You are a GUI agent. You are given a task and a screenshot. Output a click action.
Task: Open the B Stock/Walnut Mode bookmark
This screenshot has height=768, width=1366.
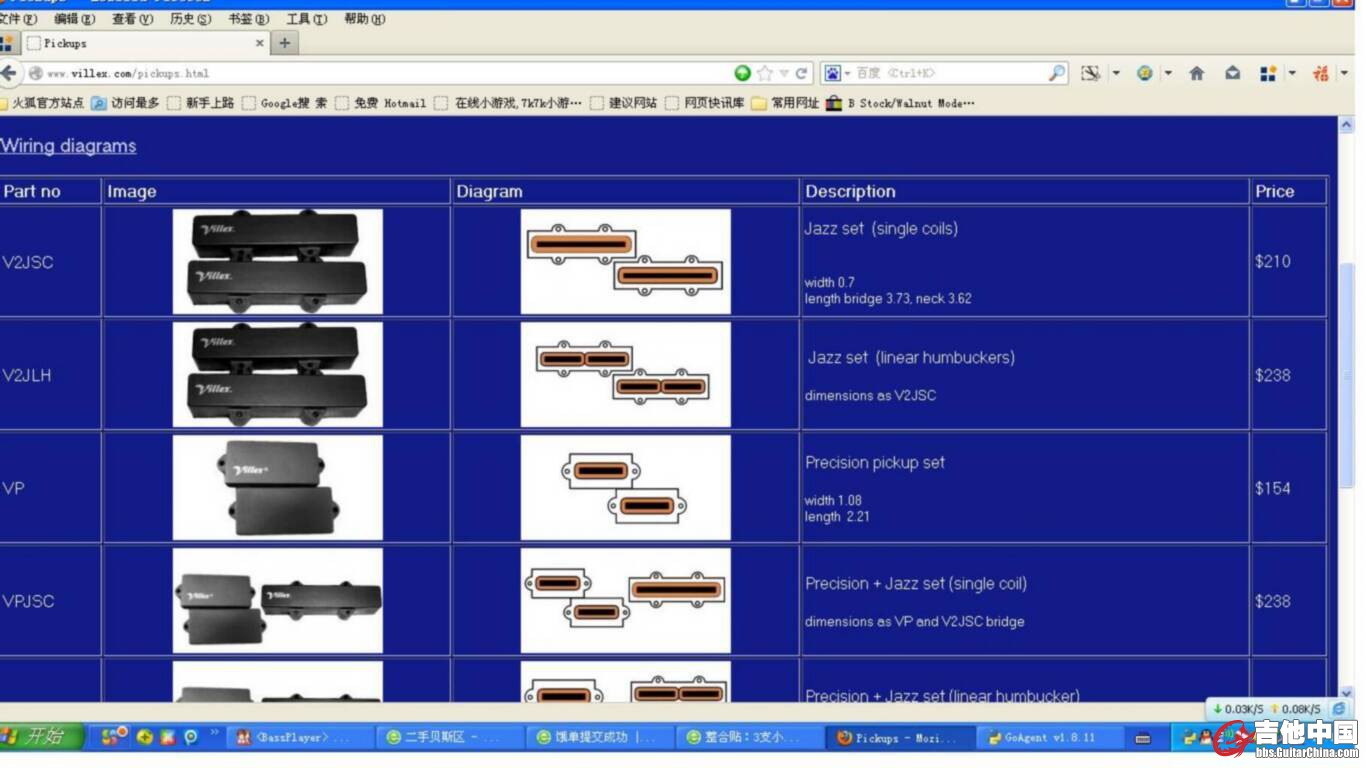[x=901, y=103]
